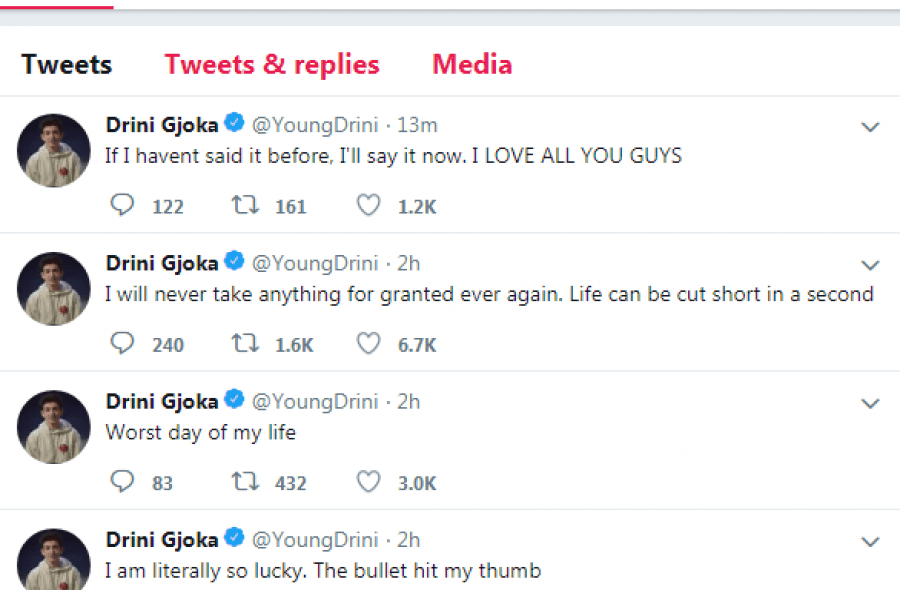Expand the menu arrow on "never take anything" tweet
This screenshot has width=900, height=590.
click(870, 265)
